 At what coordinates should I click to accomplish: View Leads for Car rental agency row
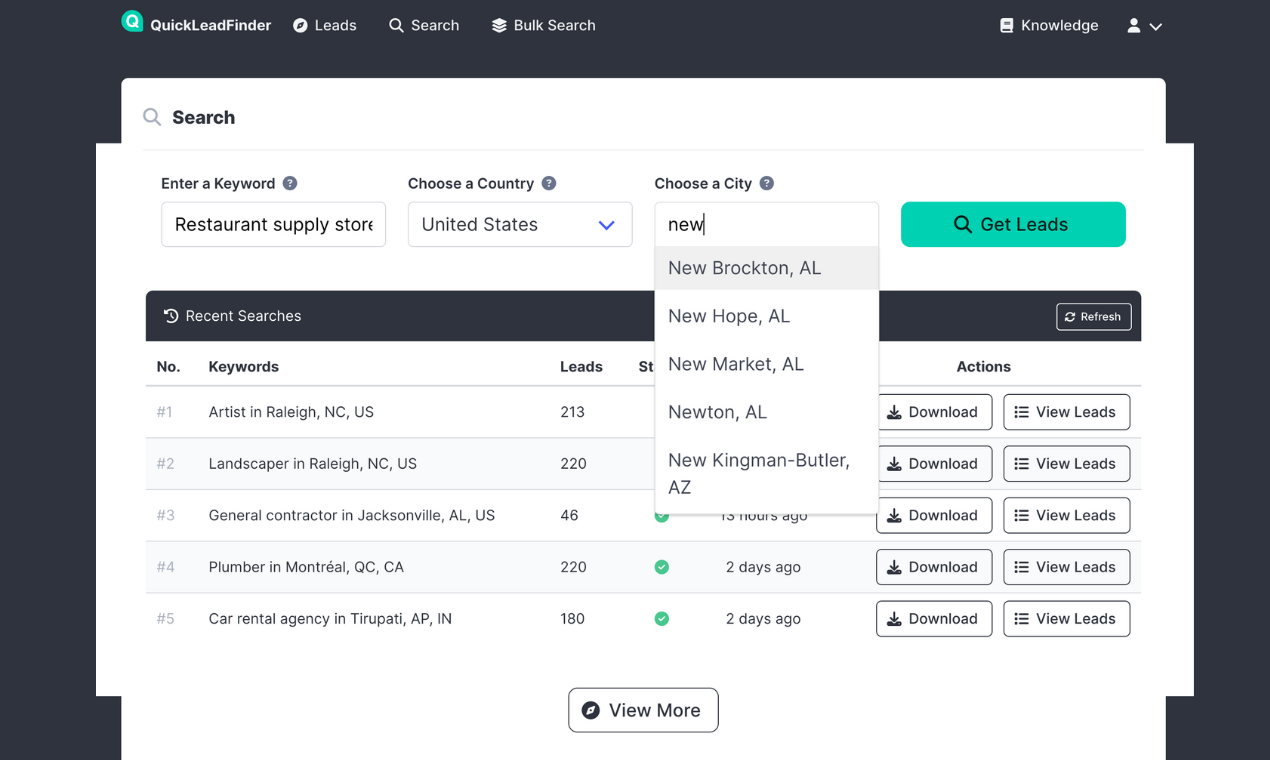tap(1066, 619)
